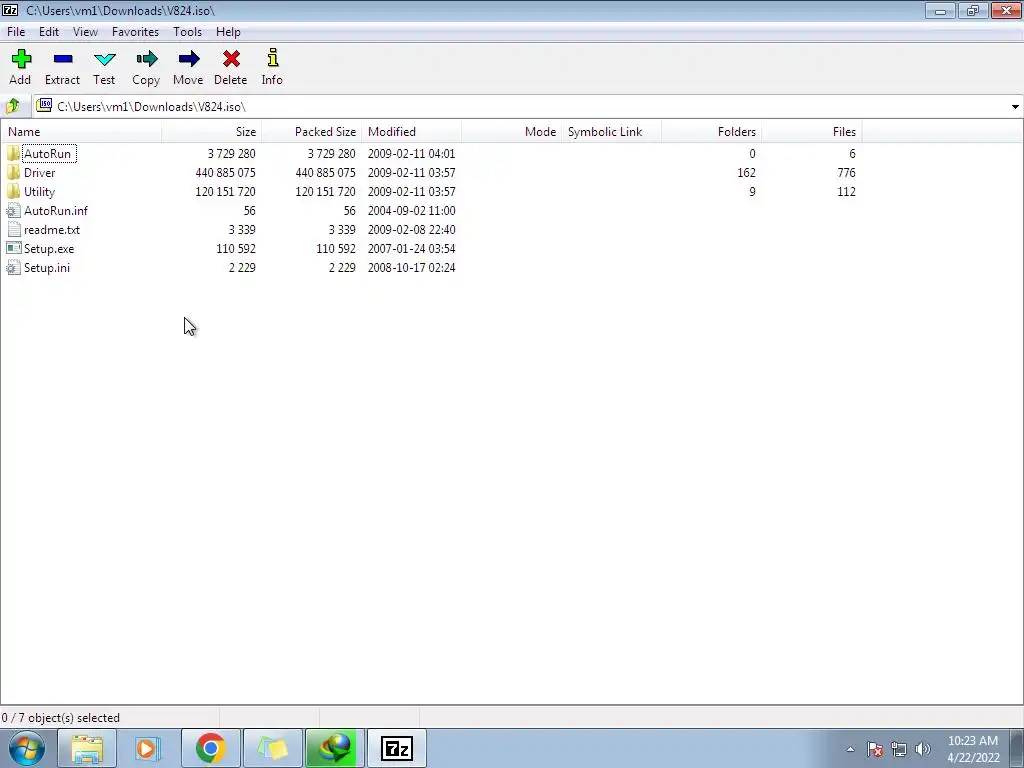Open the View menu

[85, 31]
